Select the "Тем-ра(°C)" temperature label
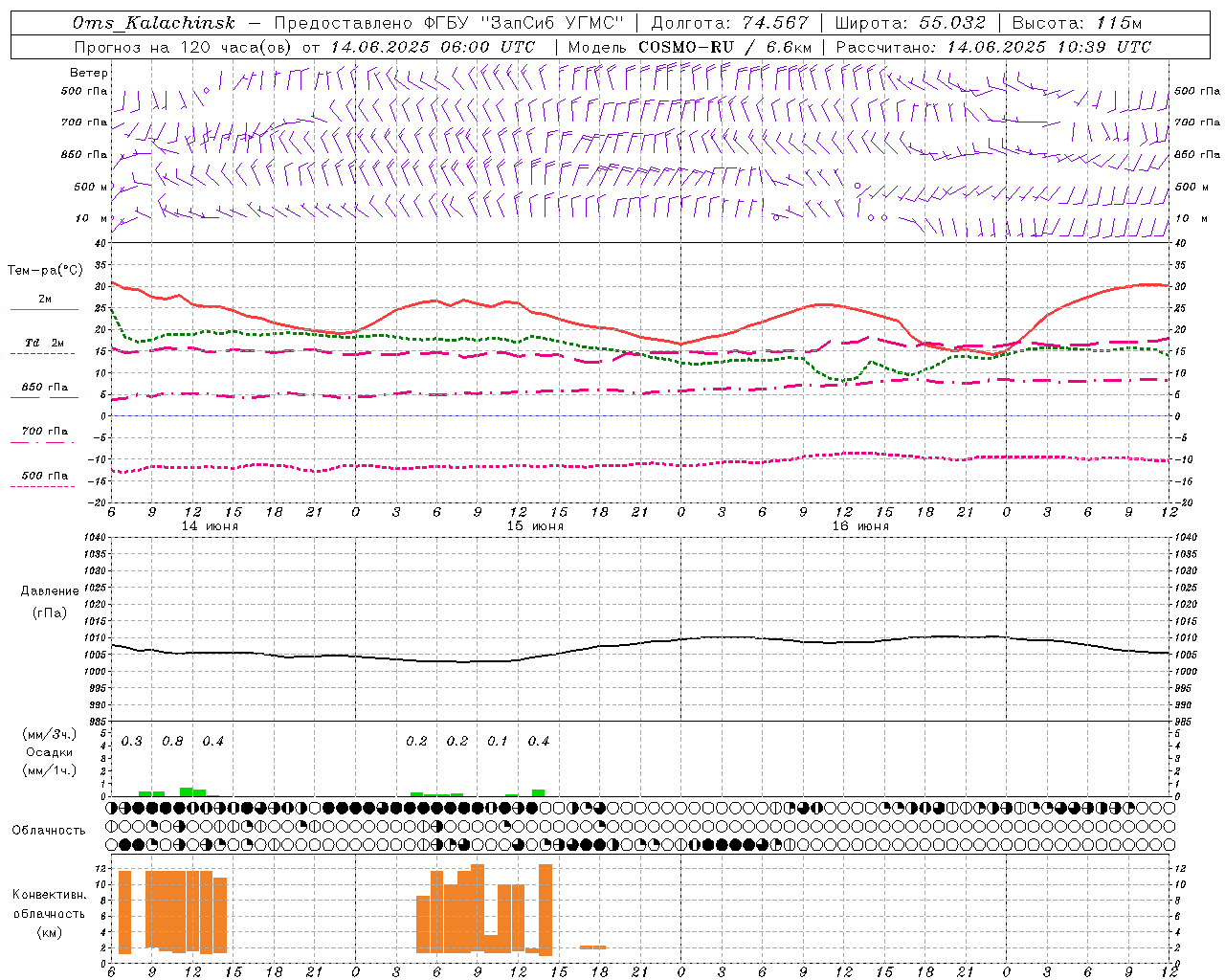Viewport: 1225px width, 980px height. (x=45, y=271)
